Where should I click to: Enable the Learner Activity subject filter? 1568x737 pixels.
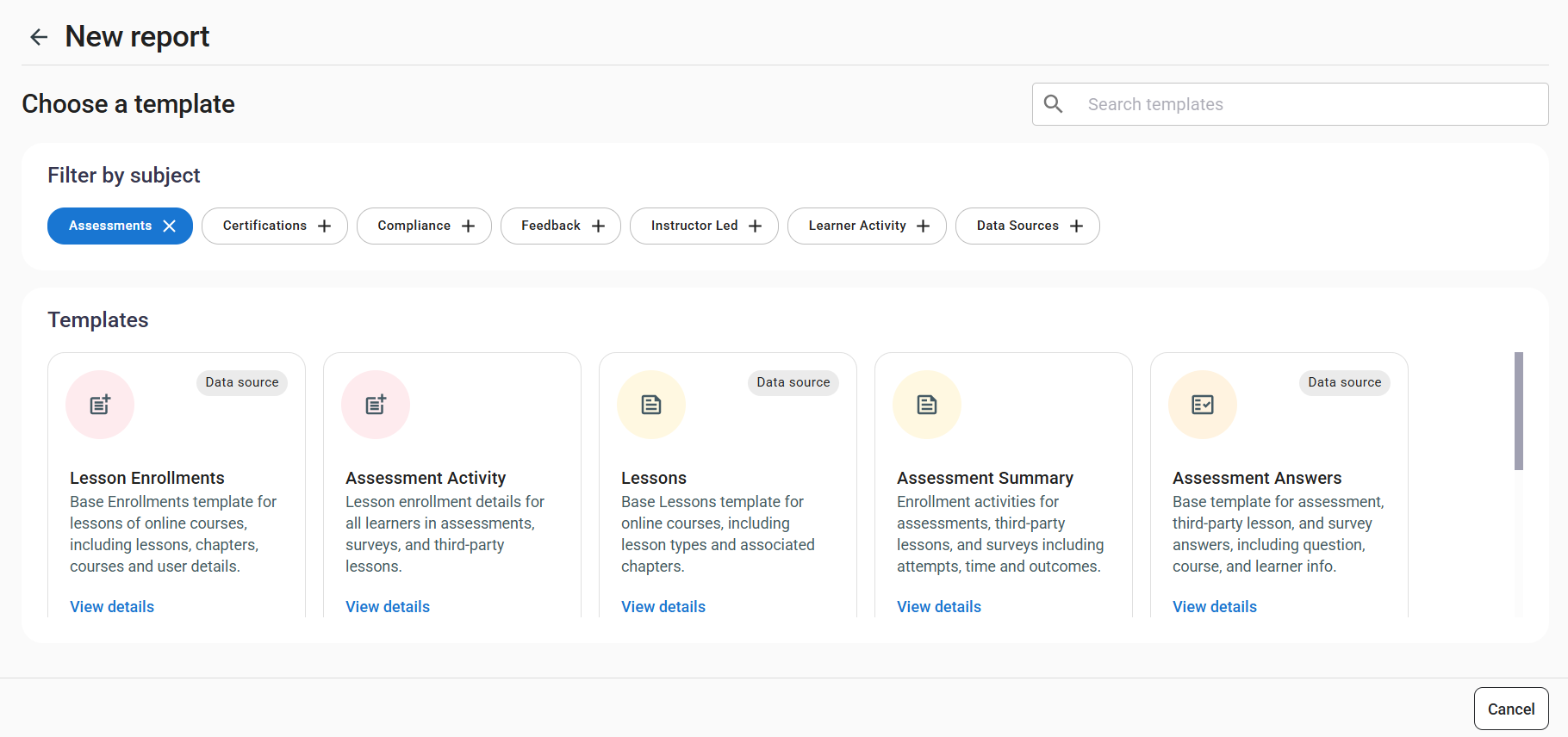point(867,226)
